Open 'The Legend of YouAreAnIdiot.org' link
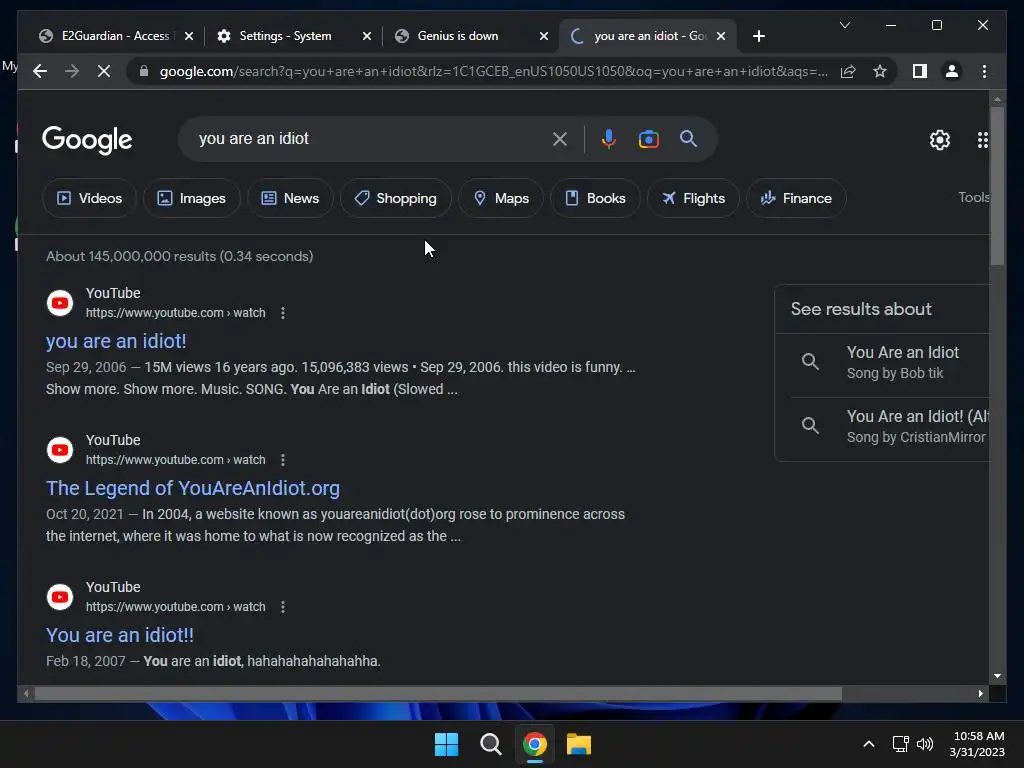 (193, 488)
